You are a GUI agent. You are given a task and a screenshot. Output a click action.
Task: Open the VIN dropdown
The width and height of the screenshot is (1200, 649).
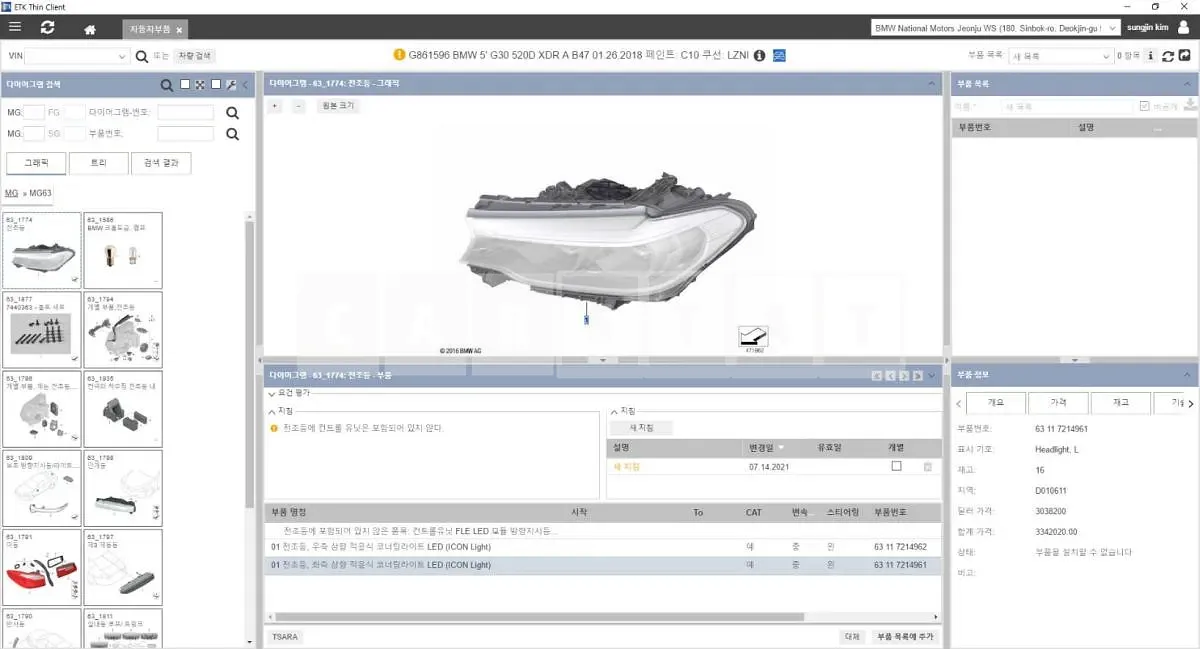[x=123, y=57]
